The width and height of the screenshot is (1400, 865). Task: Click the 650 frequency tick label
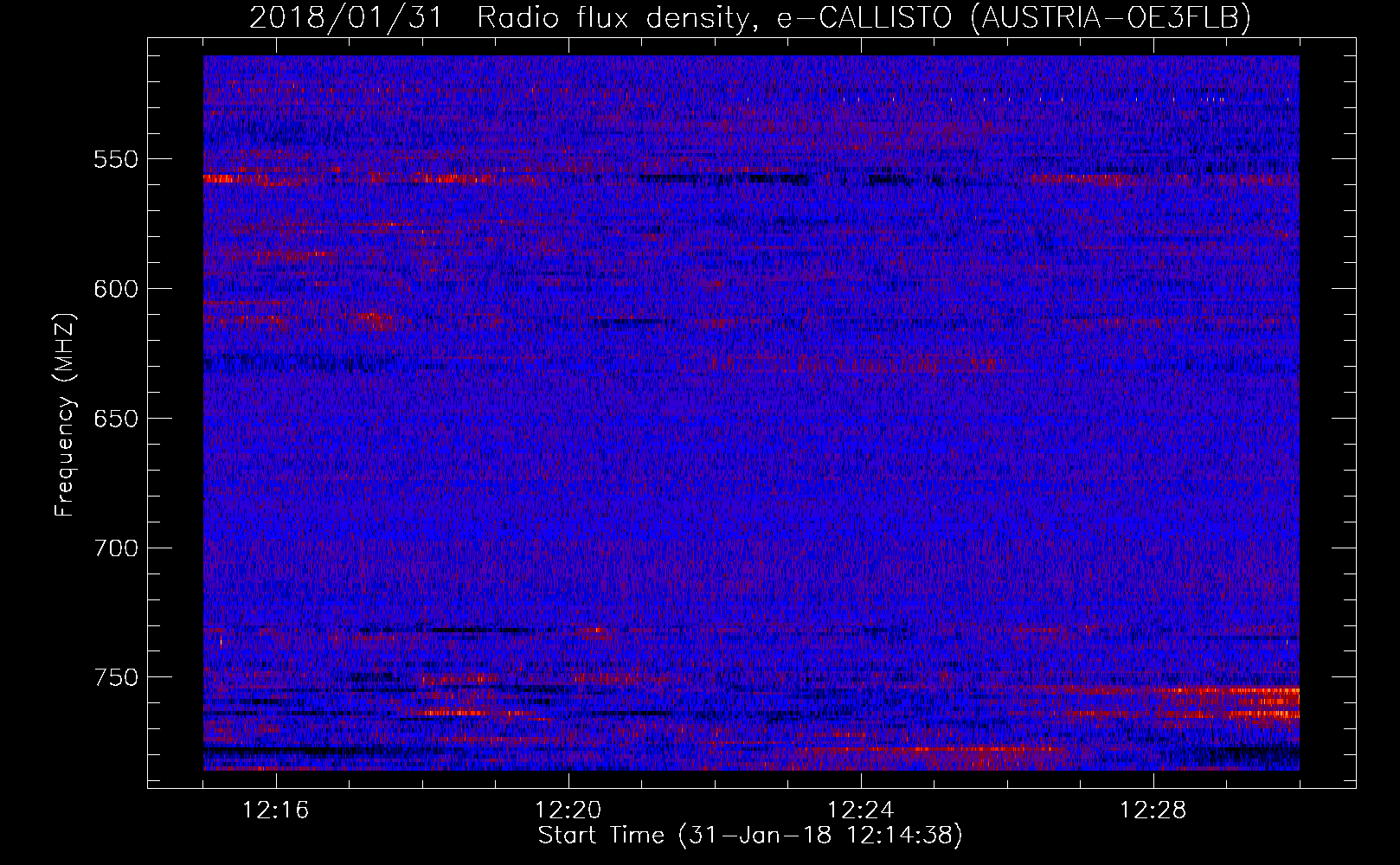116,419
